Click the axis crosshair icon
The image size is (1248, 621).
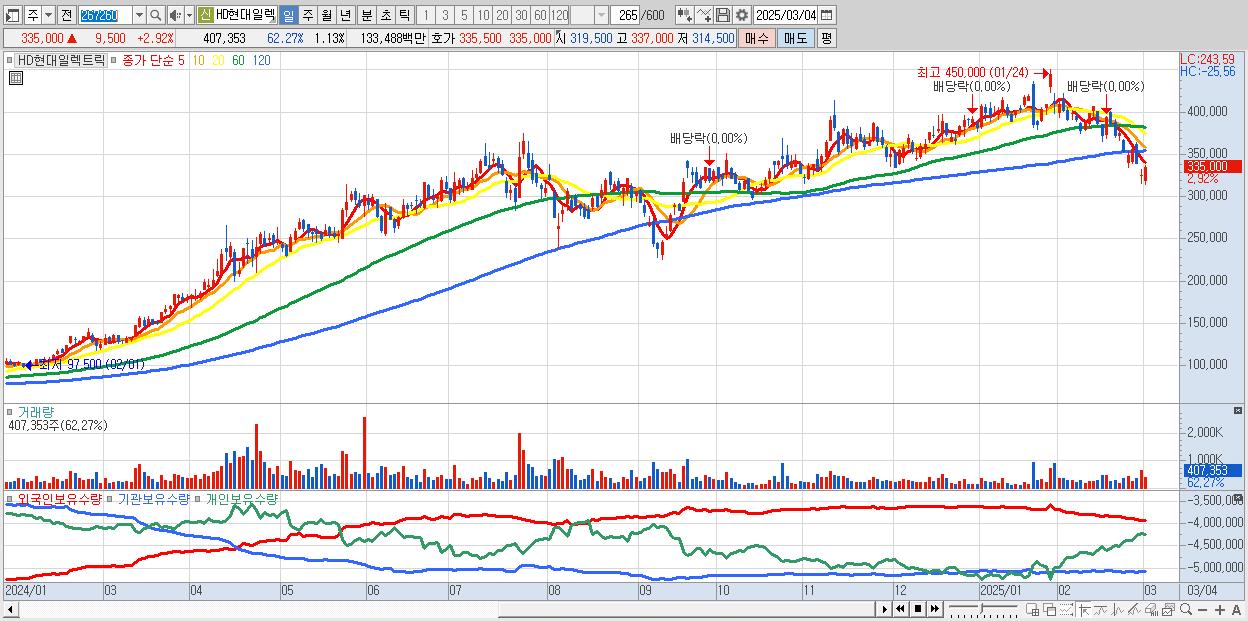click(x=1084, y=610)
